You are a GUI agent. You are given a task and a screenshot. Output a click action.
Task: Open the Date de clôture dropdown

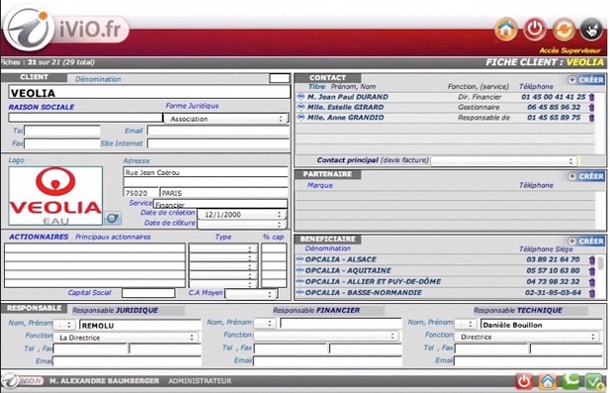coord(242,224)
